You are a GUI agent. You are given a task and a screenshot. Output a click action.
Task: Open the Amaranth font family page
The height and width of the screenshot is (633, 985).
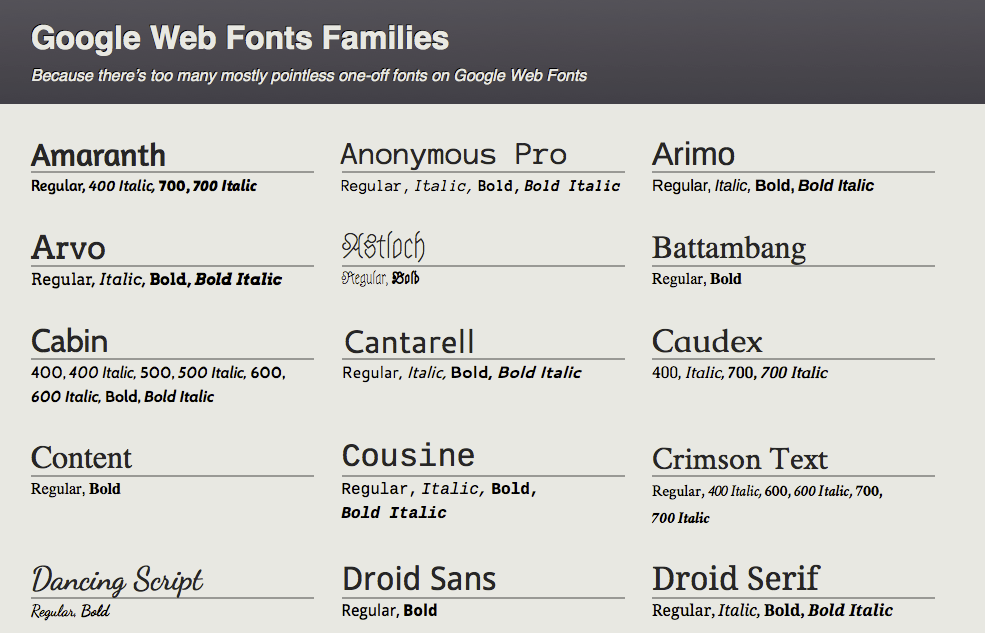[x=98, y=155]
